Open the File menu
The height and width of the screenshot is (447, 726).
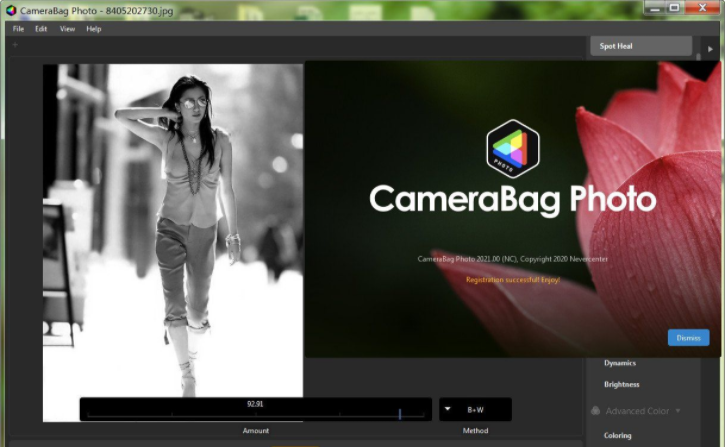click(x=18, y=29)
